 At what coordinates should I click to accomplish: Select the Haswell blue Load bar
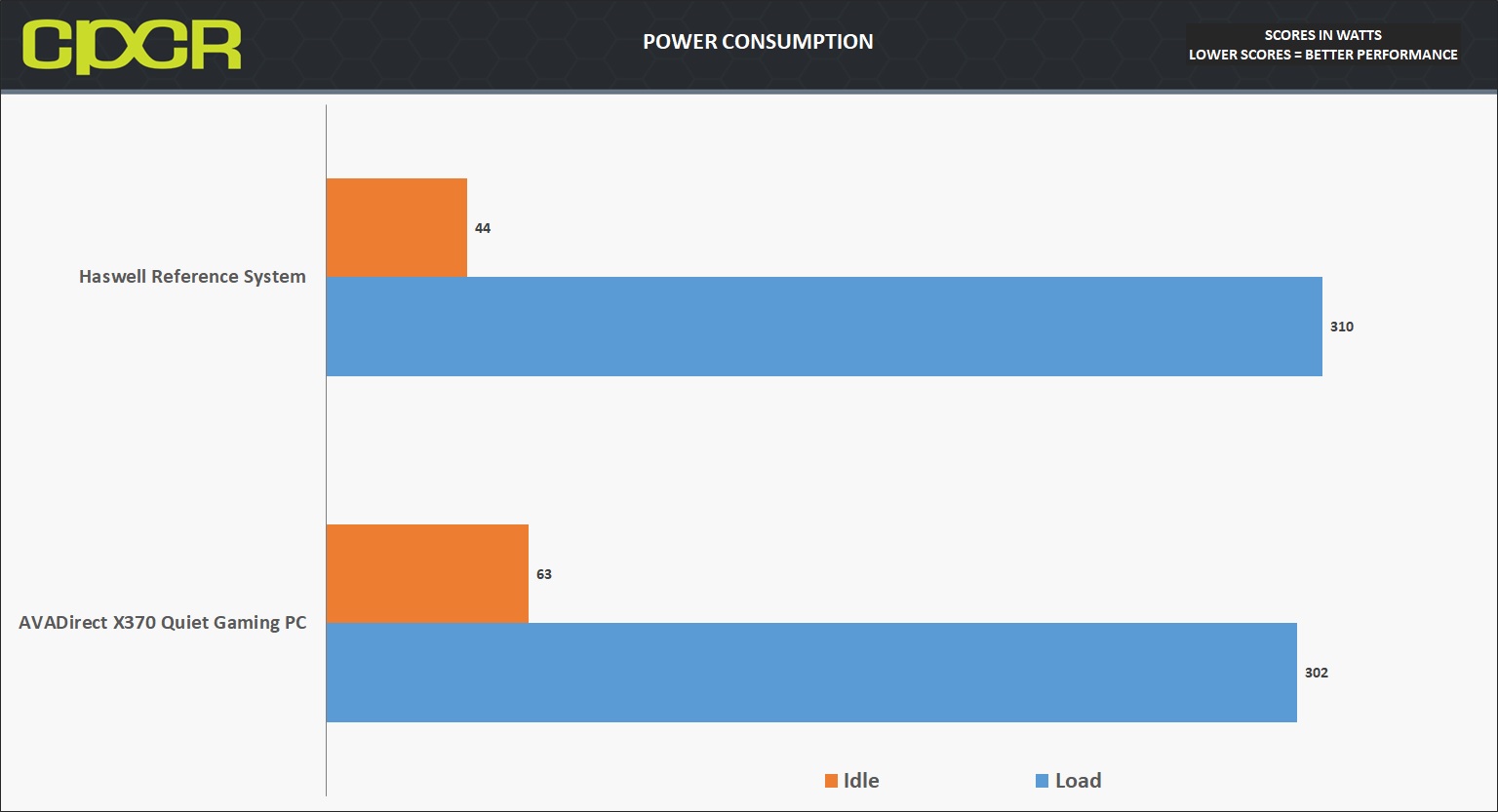(824, 327)
